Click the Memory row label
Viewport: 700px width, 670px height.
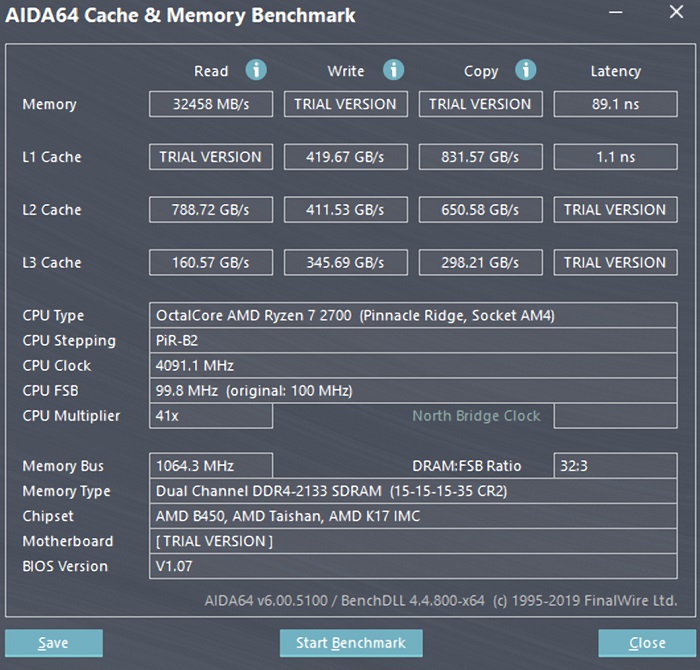tap(50, 104)
